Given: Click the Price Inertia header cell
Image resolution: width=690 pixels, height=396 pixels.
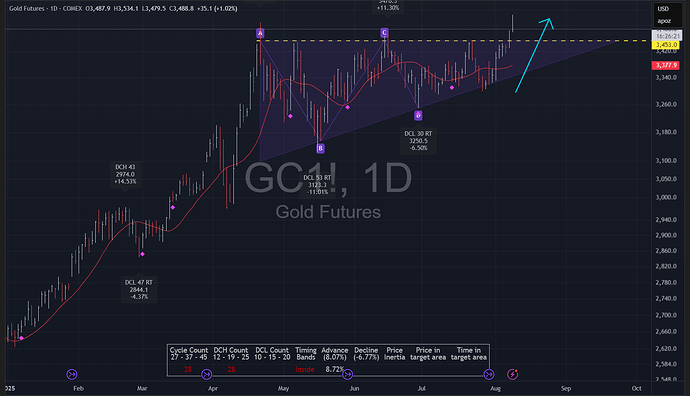Looking at the screenshot, I should 395,354.
